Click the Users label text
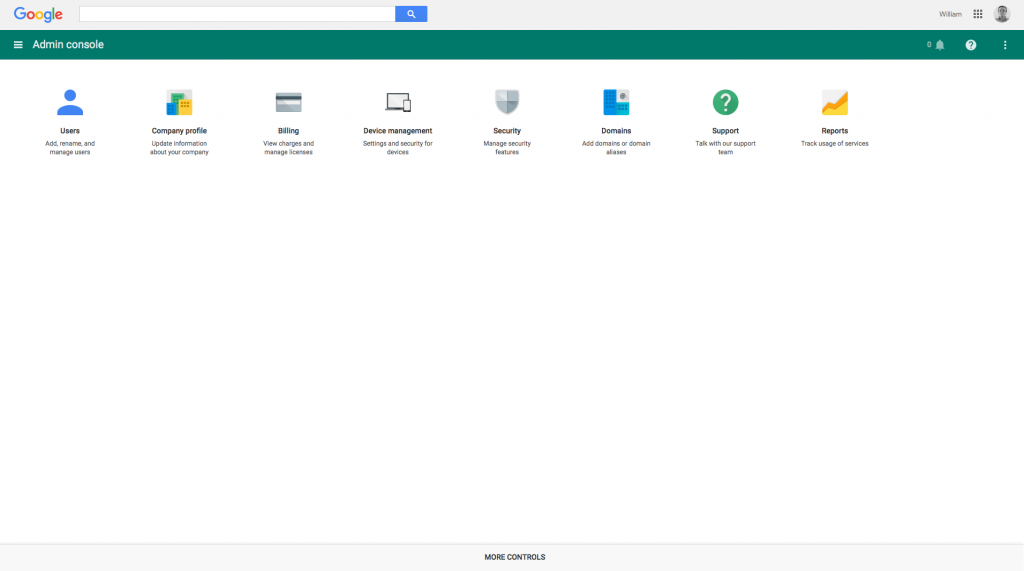 [x=70, y=131]
